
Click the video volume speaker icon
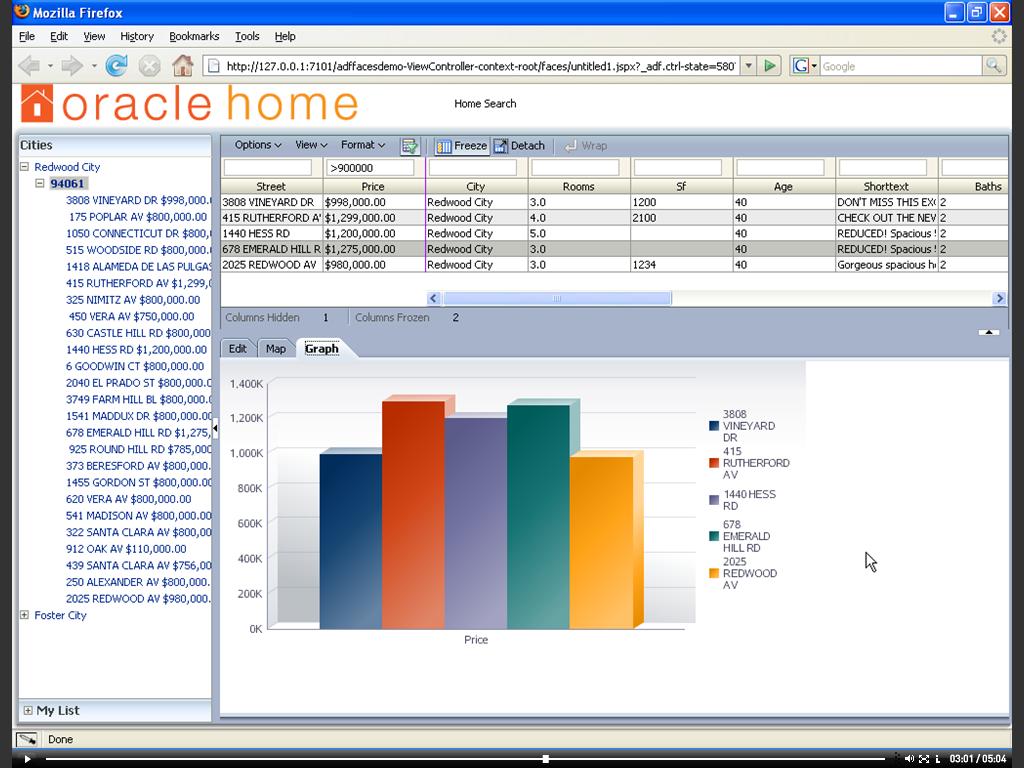909,759
